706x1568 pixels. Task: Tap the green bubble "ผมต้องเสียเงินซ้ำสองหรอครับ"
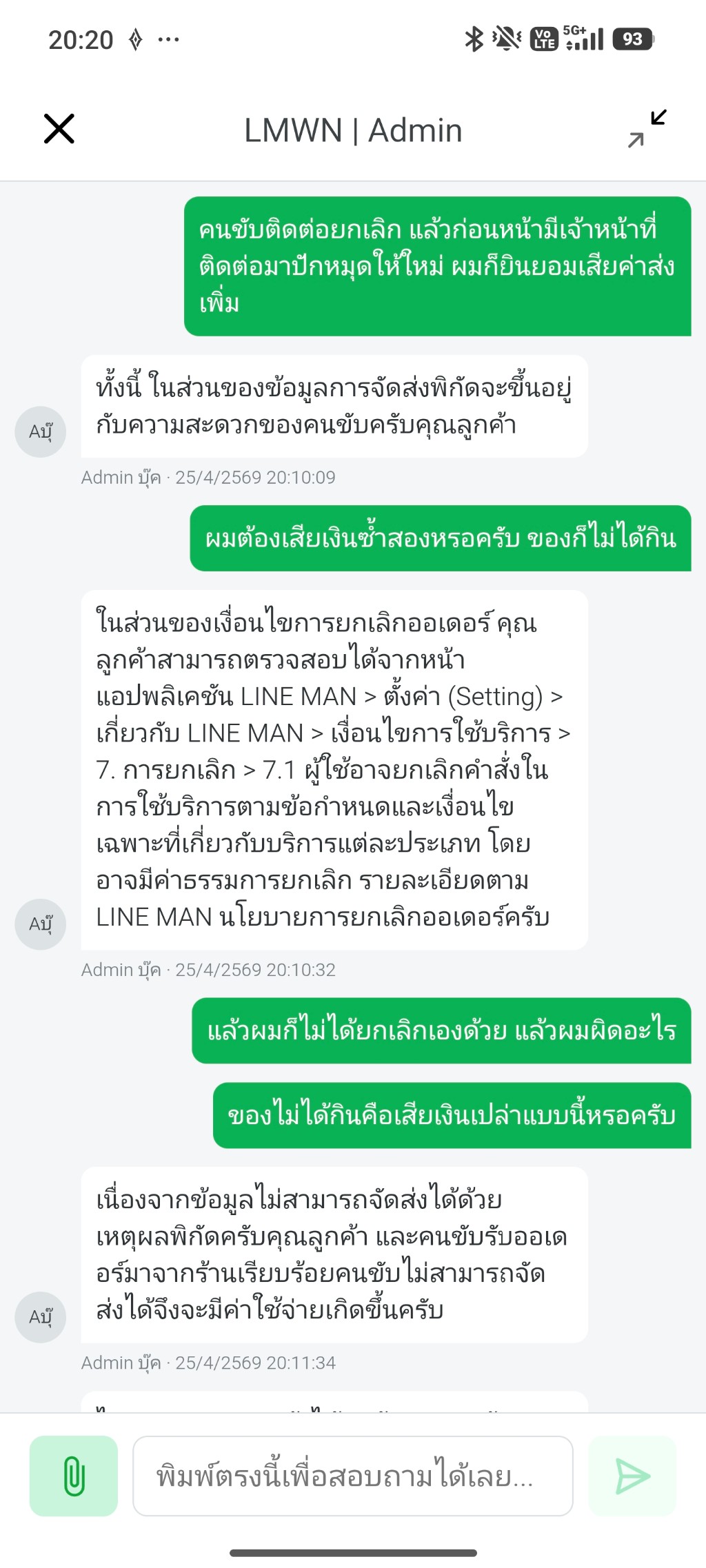coord(440,538)
